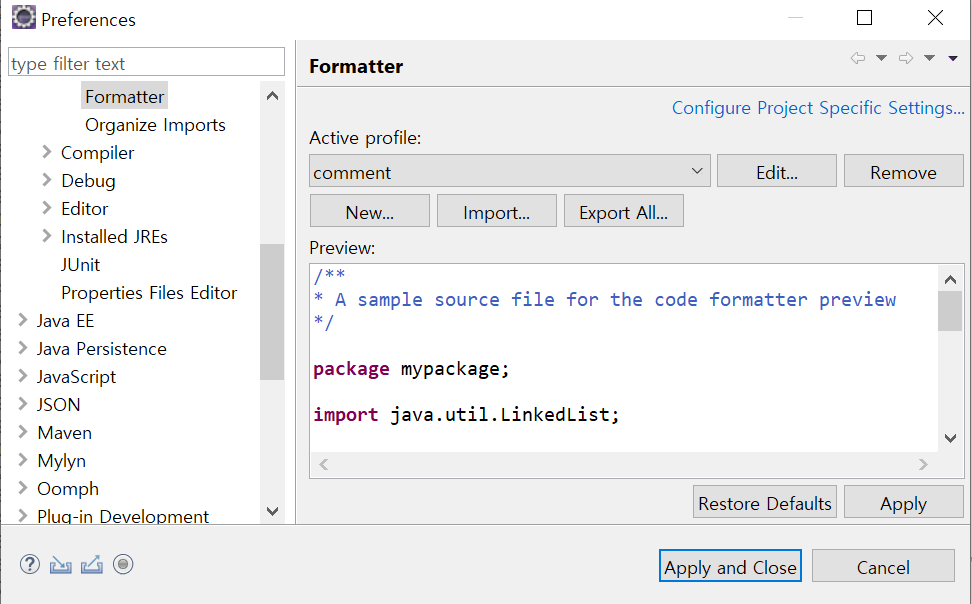Viewport: 972px width, 604px height.
Task: Open the Properties Files Editor page
Action: [x=149, y=293]
